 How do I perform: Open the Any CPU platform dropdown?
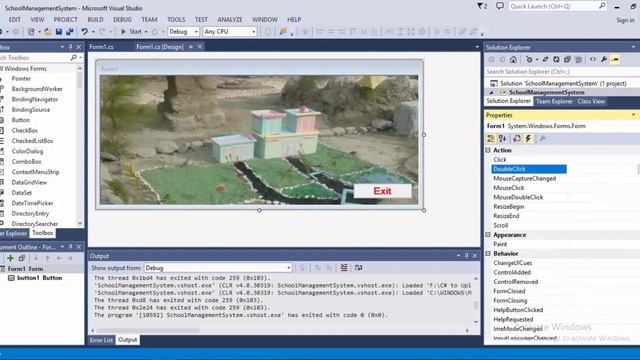pyautogui.click(x=230, y=31)
